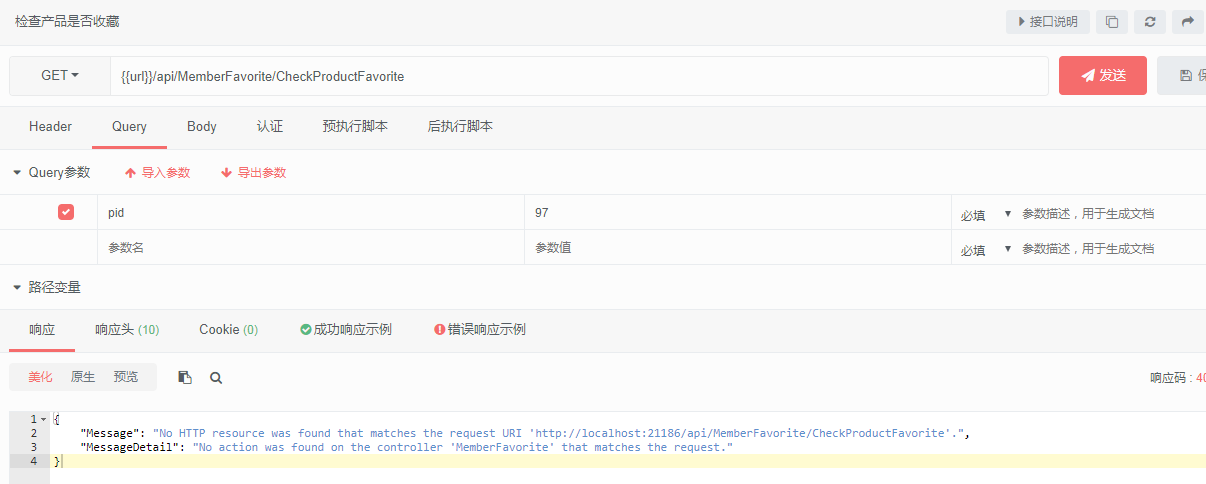Click 导入参数 link
Screen dimensions: 1206x484
tap(157, 173)
